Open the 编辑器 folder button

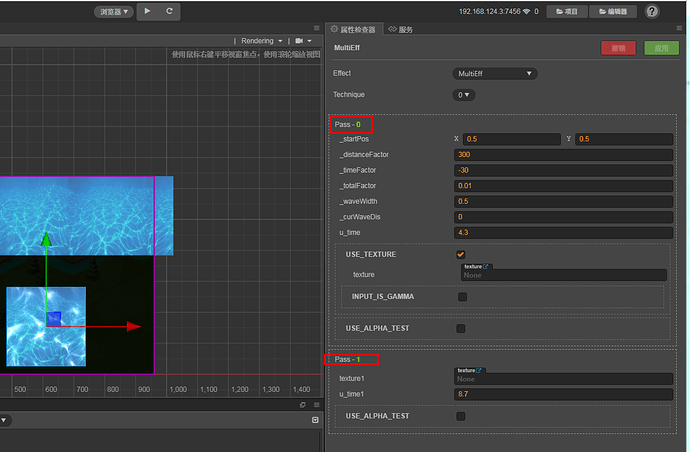[x=613, y=12]
